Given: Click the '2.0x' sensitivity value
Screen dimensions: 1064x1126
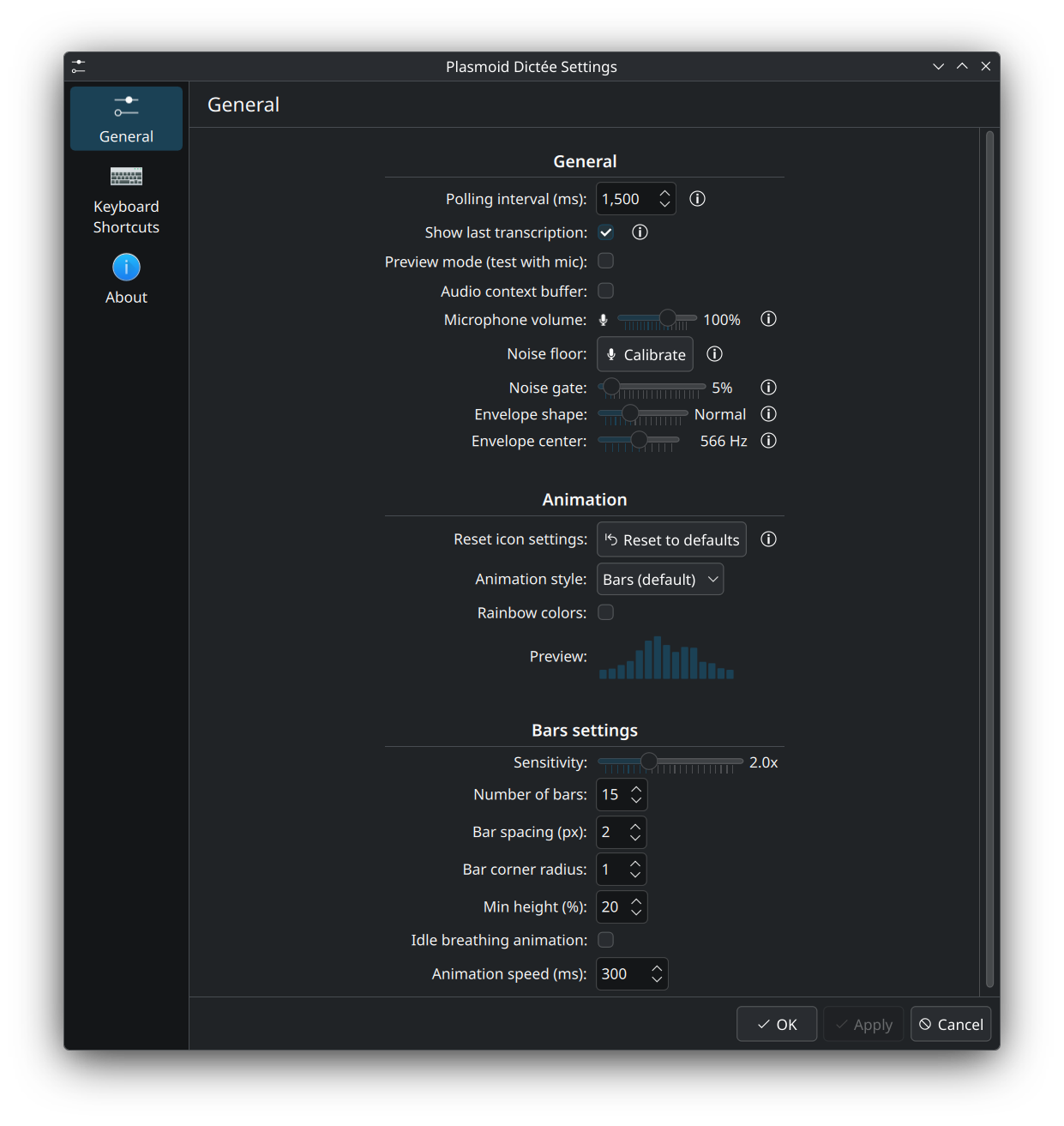Looking at the screenshot, I should pyautogui.click(x=764, y=762).
